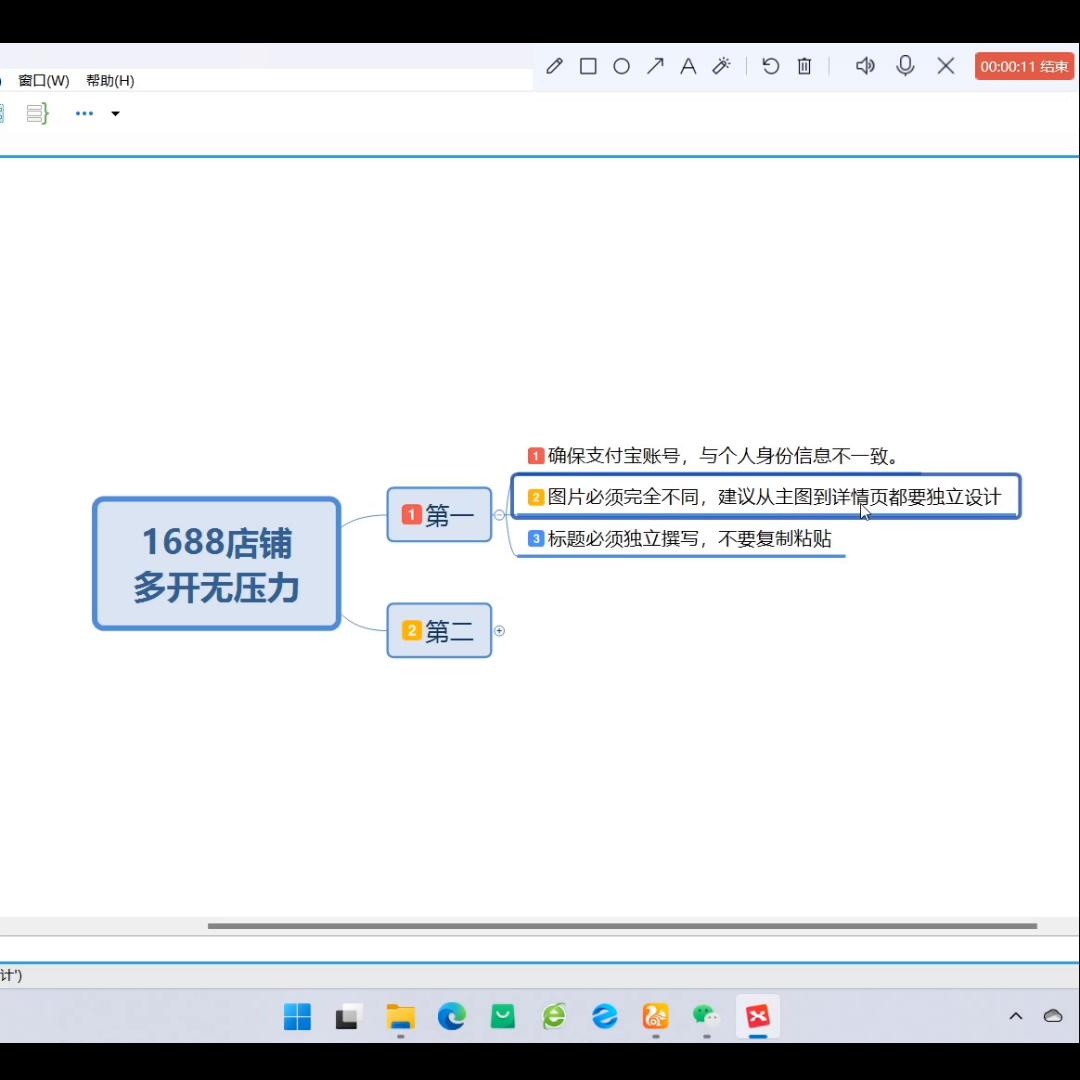The width and height of the screenshot is (1080, 1080).
Task: Undo the last annotation
Action: pos(771,66)
